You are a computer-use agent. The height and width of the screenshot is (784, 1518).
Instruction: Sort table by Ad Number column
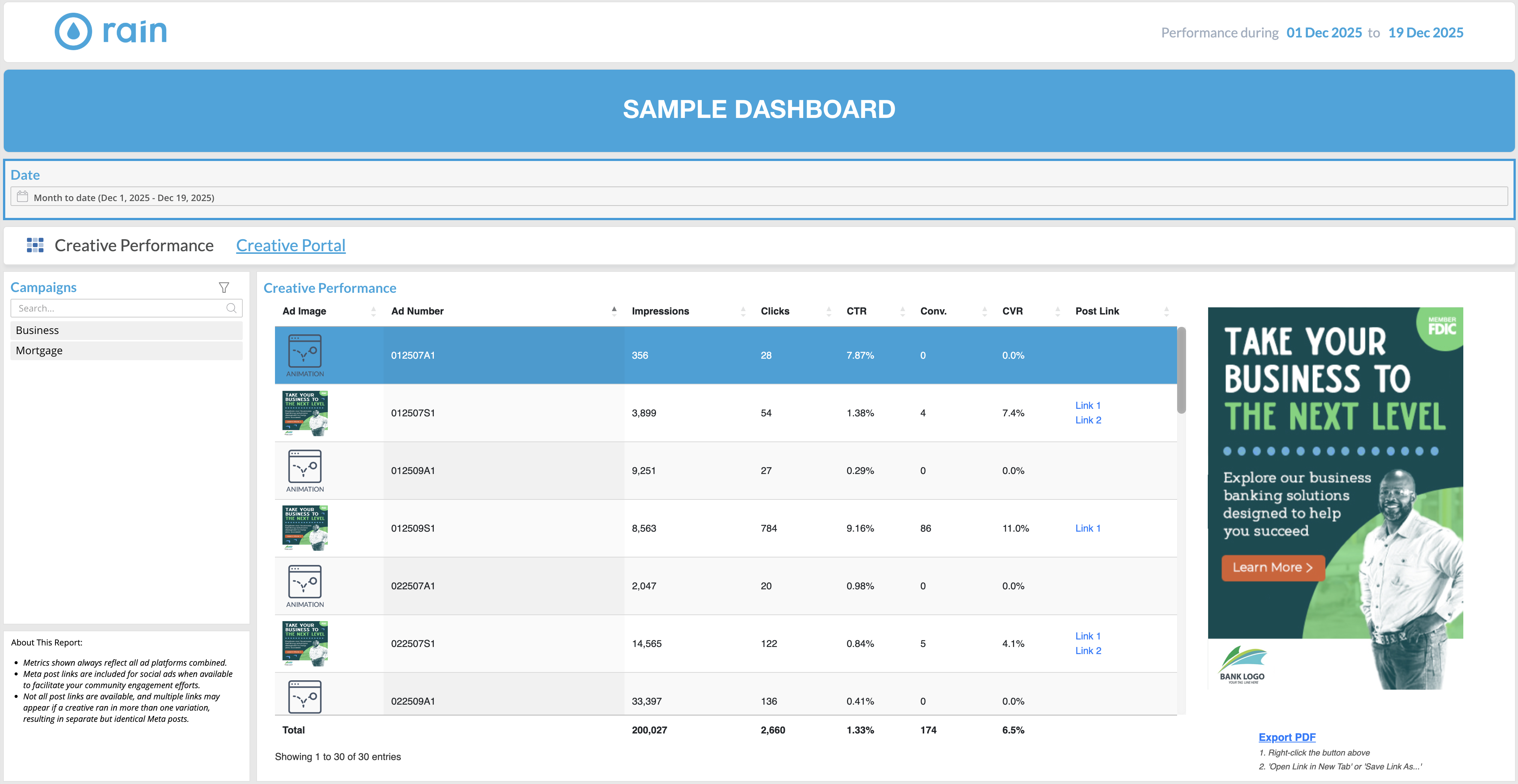coord(417,311)
